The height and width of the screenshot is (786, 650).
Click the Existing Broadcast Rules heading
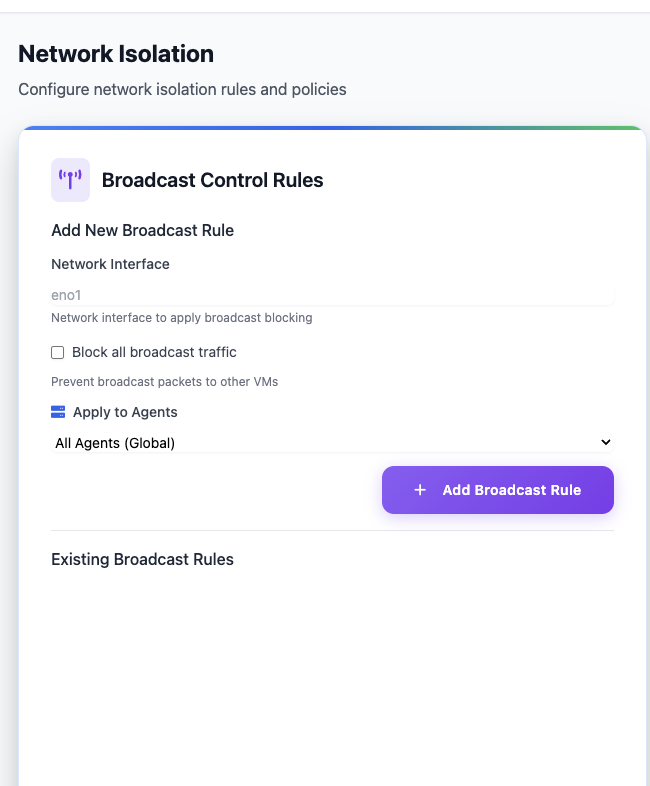pos(142,559)
